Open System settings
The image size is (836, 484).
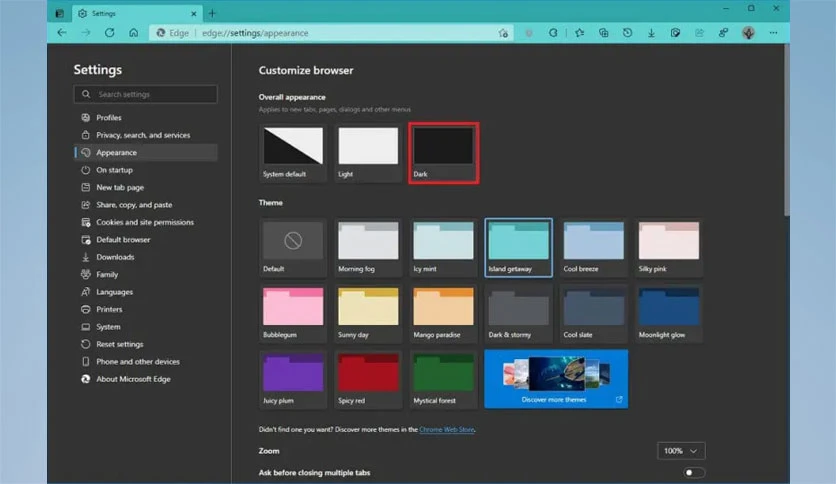click(146, 327)
